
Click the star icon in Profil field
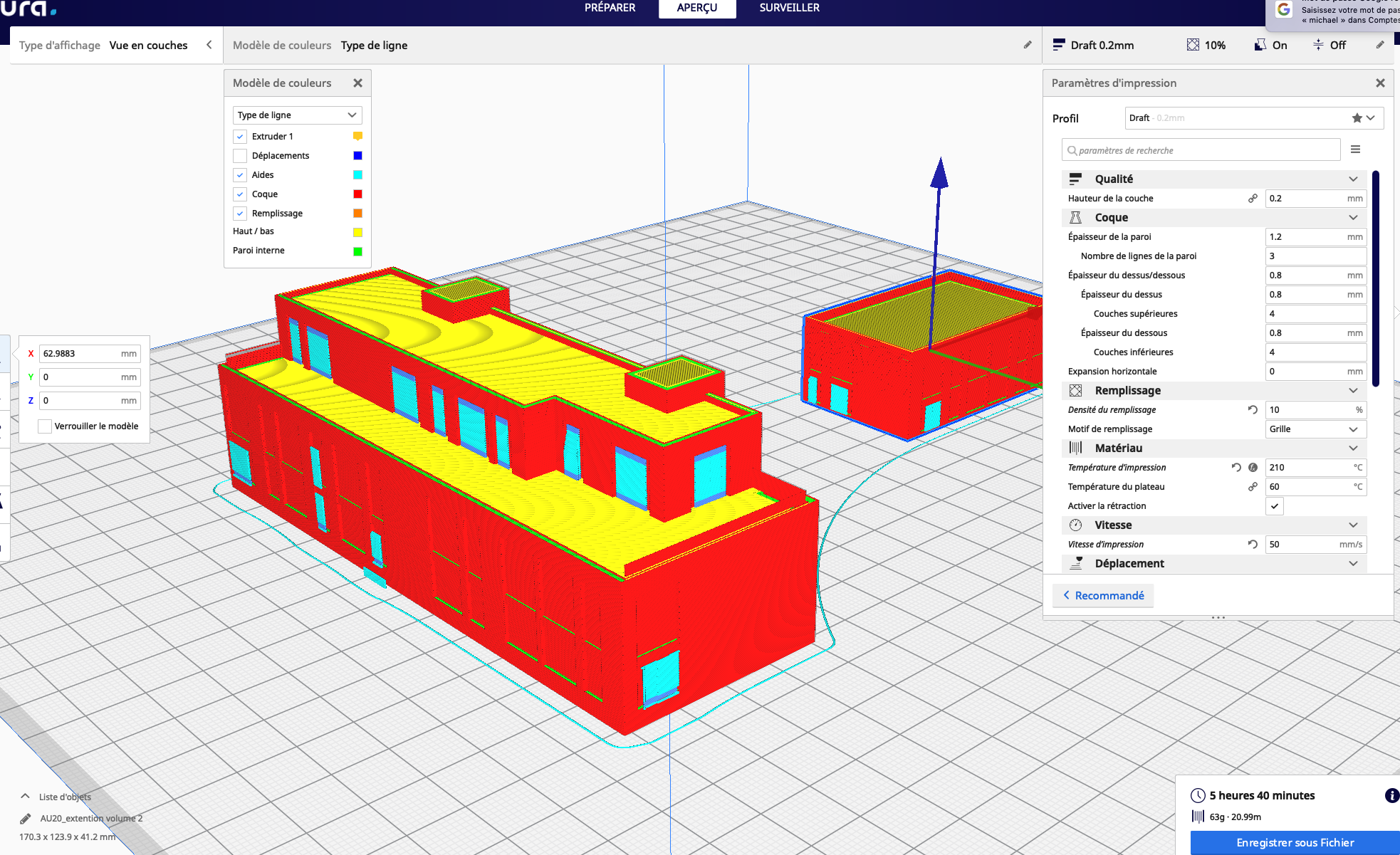(x=1357, y=118)
